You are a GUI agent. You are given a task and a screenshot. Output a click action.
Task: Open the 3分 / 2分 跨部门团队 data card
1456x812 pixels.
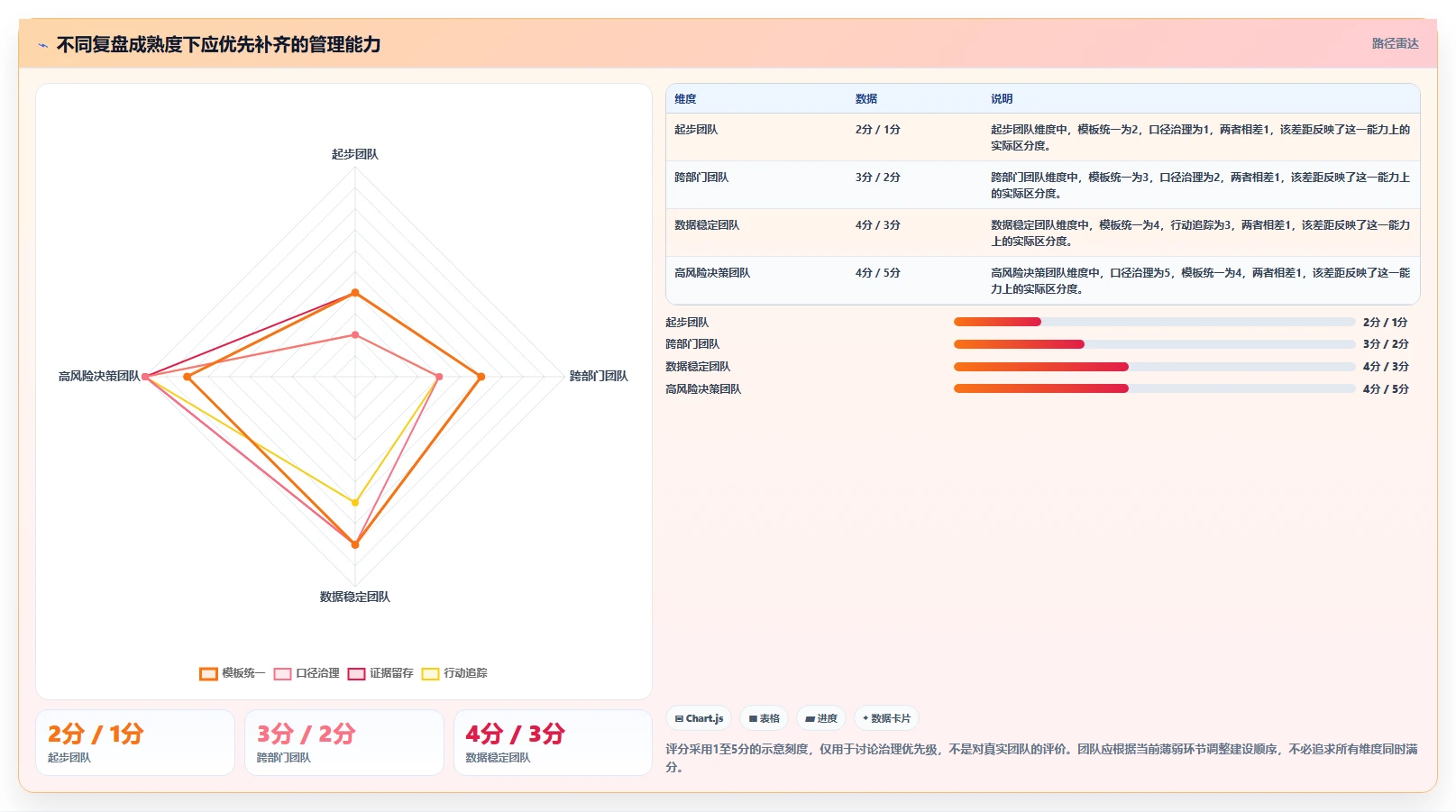click(x=344, y=743)
